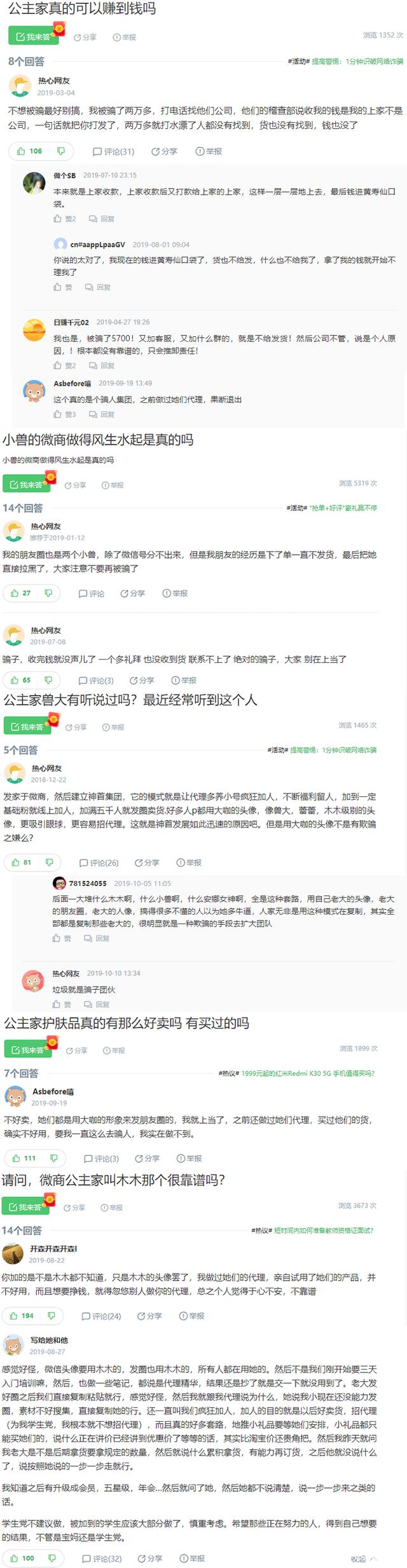407x1568 pixels.
Task: Click Asbefore喵 avatar on the 2019-09-19 answer
Action: click(x=15, y=1096)
